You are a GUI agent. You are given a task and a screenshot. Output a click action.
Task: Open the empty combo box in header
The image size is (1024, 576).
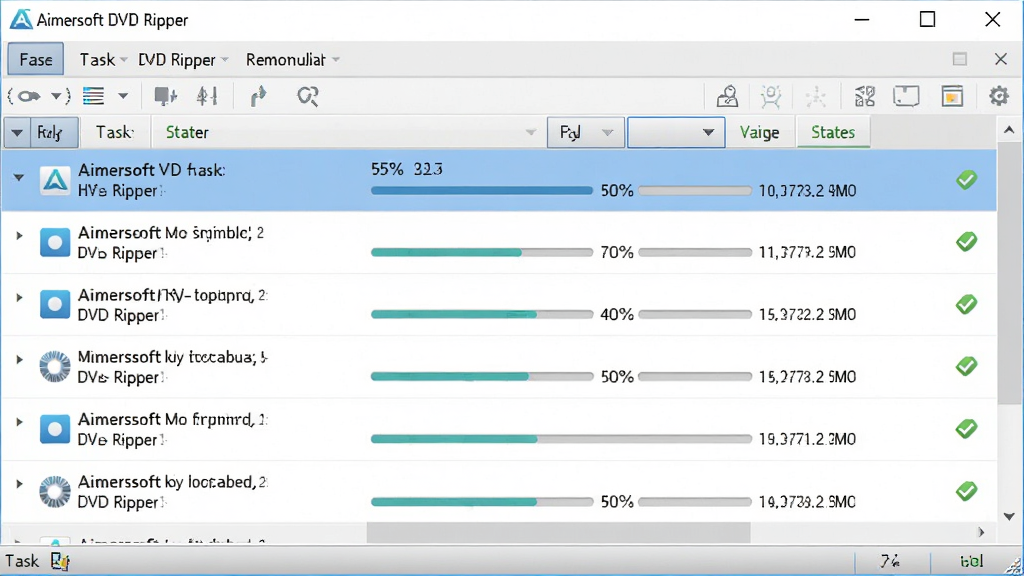pyautogui.click(x=676, y=133)
